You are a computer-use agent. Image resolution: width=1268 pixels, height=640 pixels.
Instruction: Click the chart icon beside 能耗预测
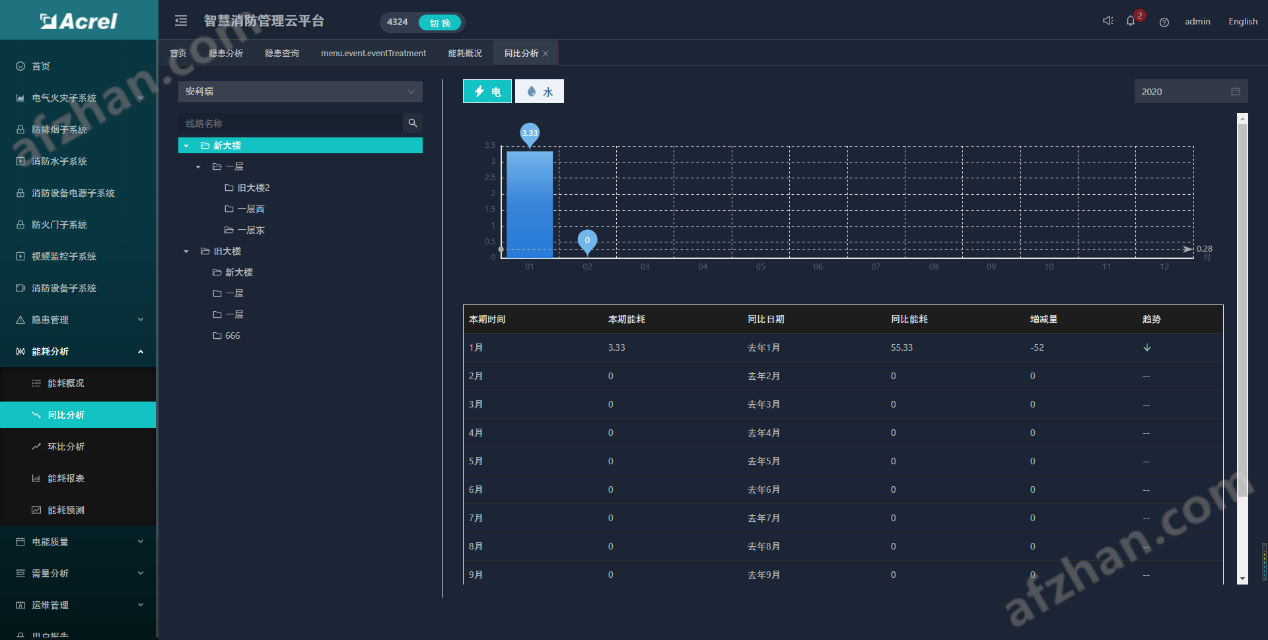click(36, 510)
